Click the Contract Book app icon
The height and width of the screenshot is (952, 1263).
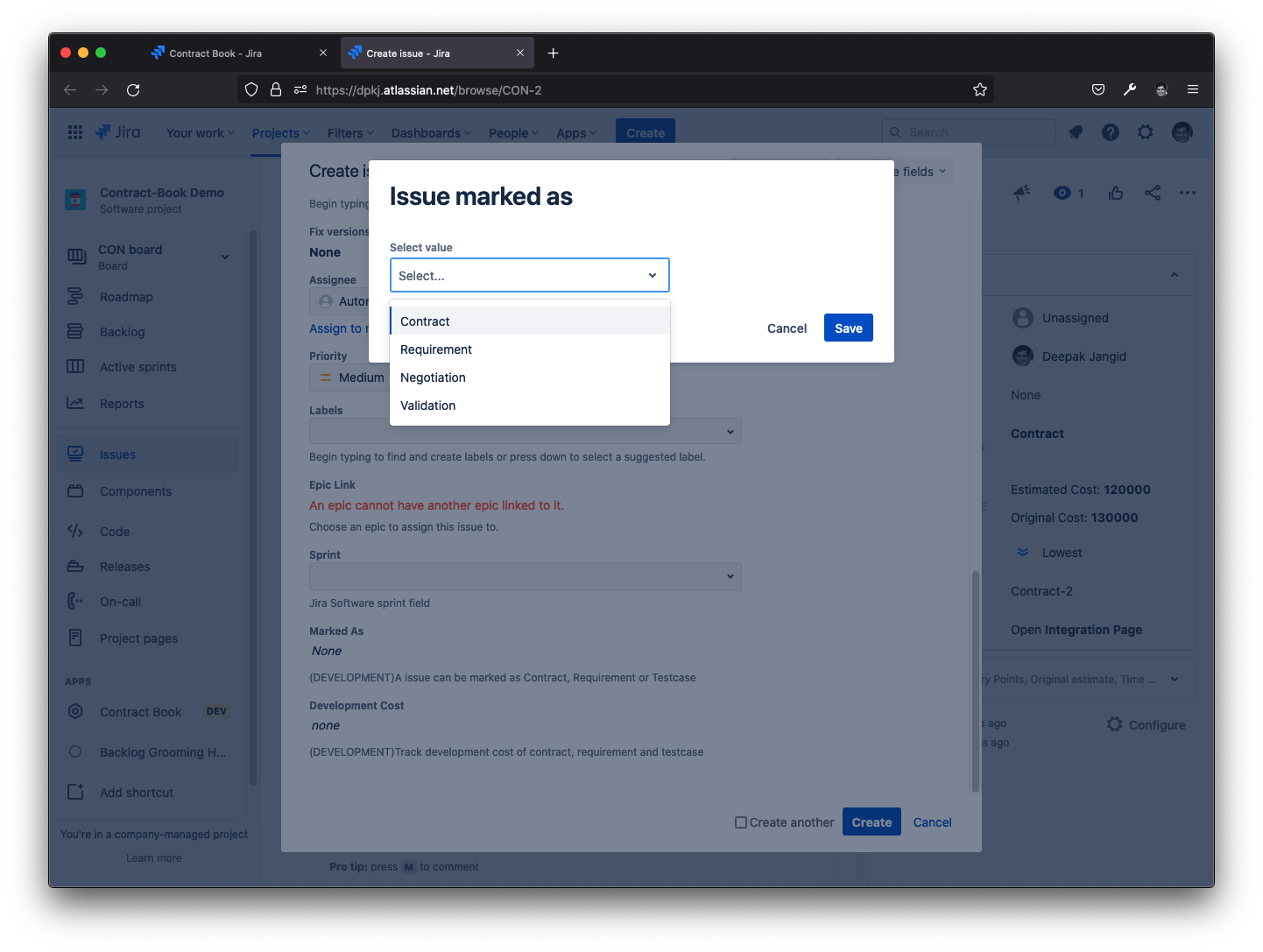75,712
